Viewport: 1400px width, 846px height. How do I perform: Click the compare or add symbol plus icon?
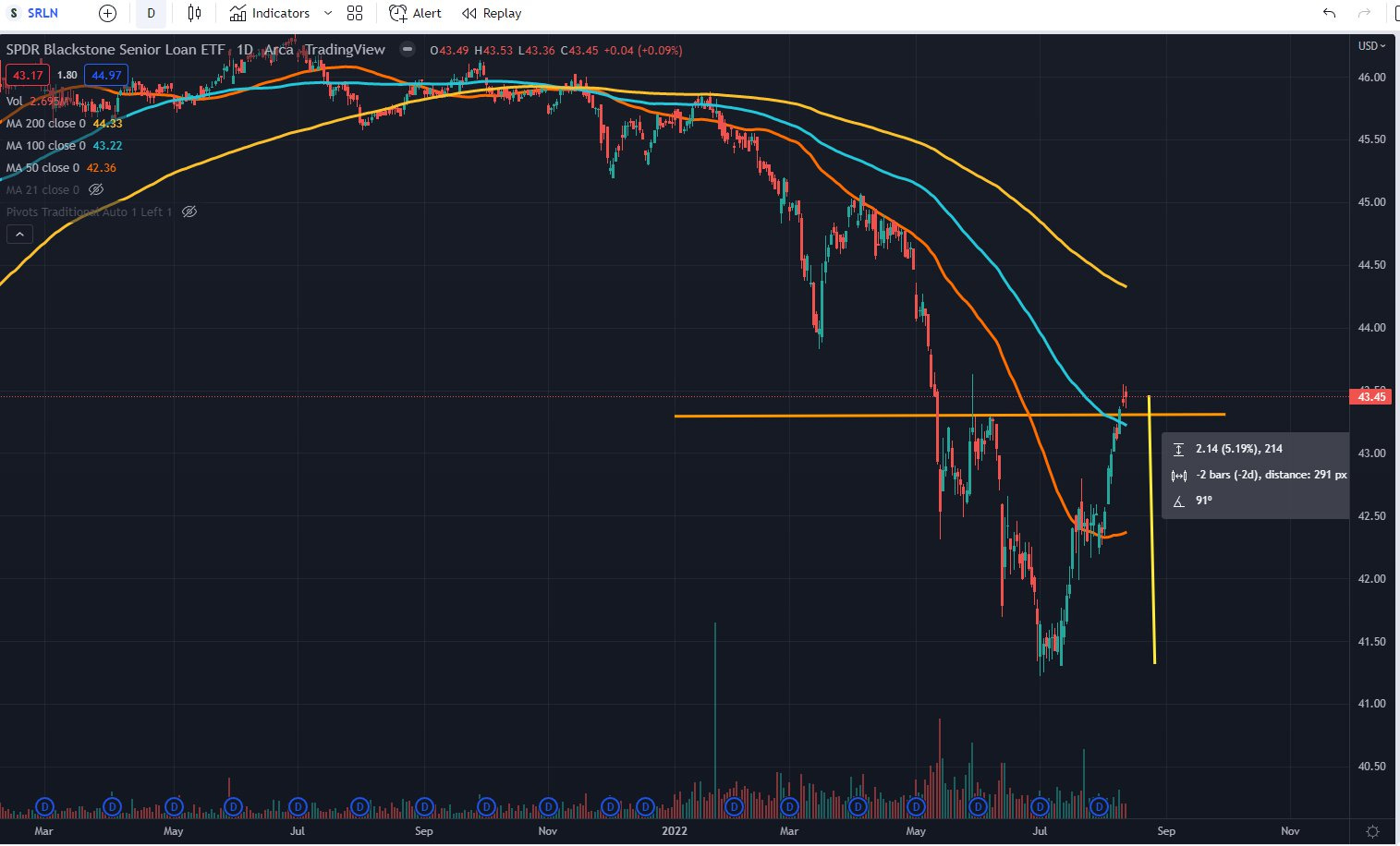(108, 13)
